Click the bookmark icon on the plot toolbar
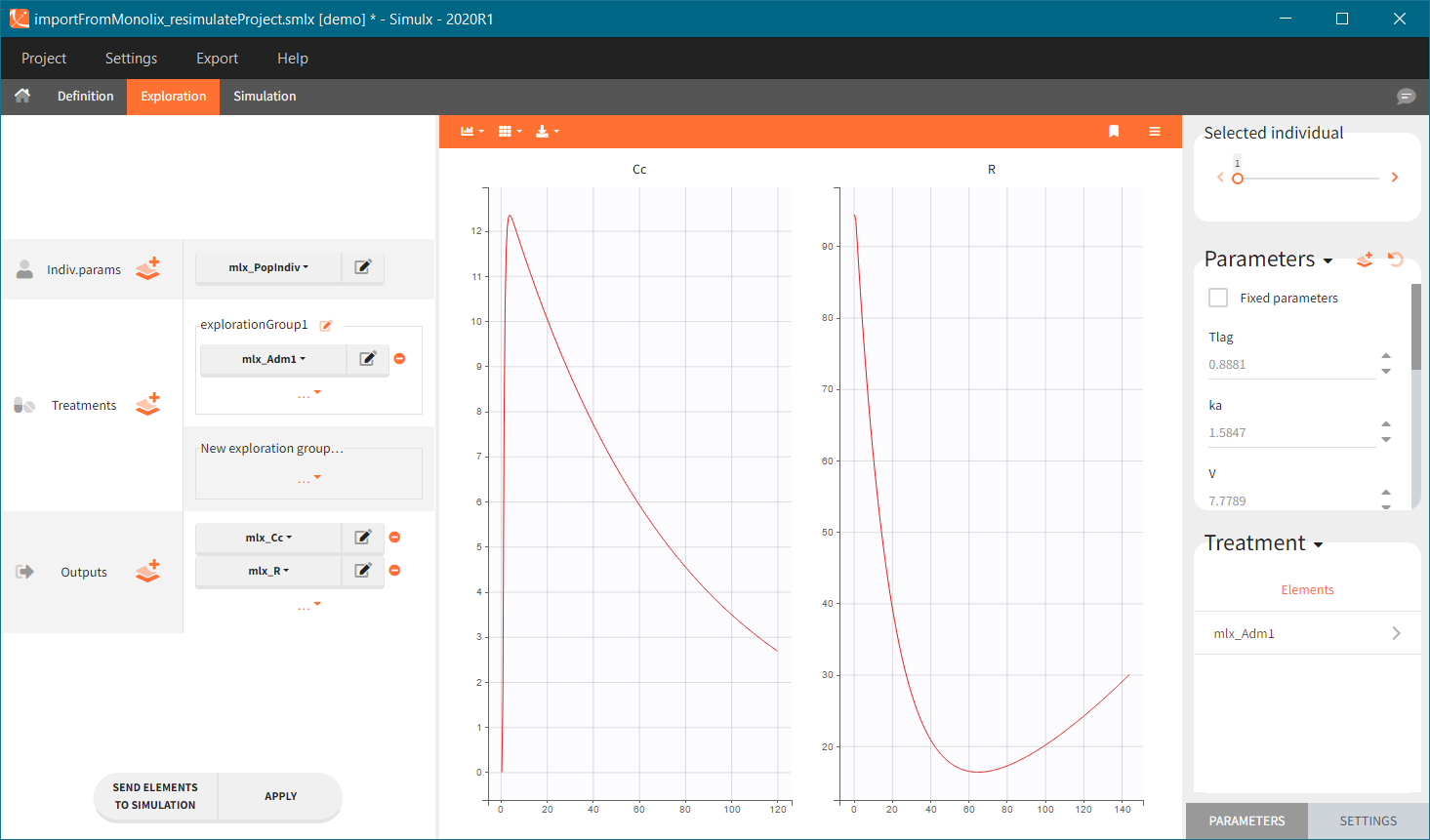 pyautogui.click(x=1114, y=131)
